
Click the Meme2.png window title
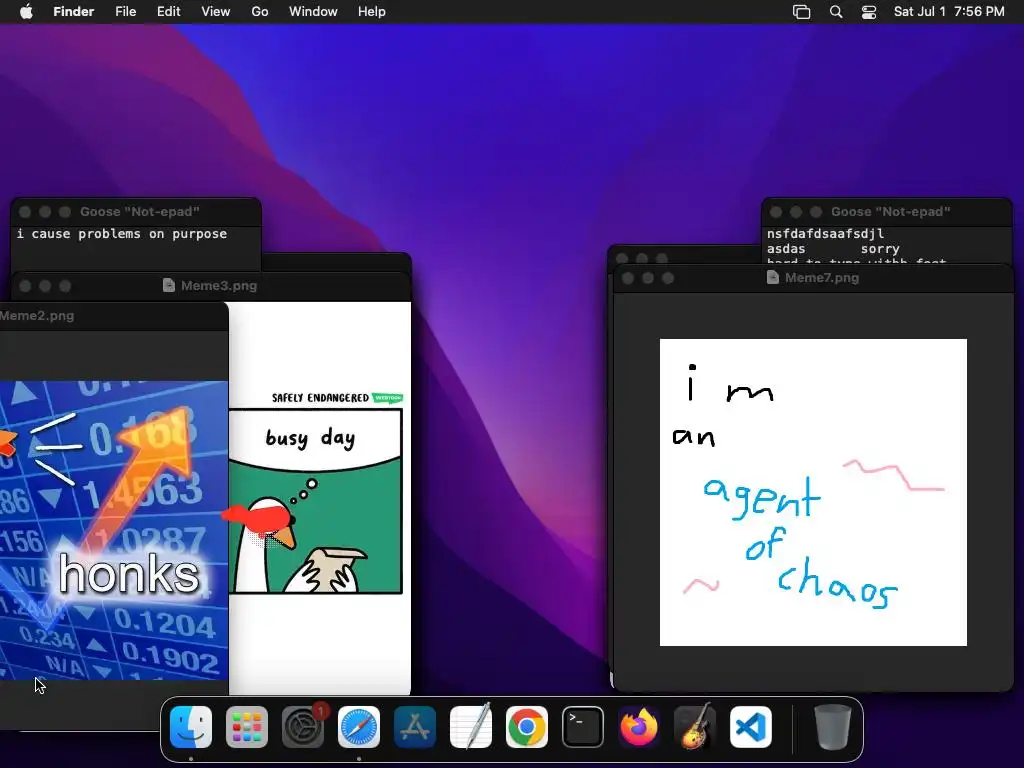(37, 315)
